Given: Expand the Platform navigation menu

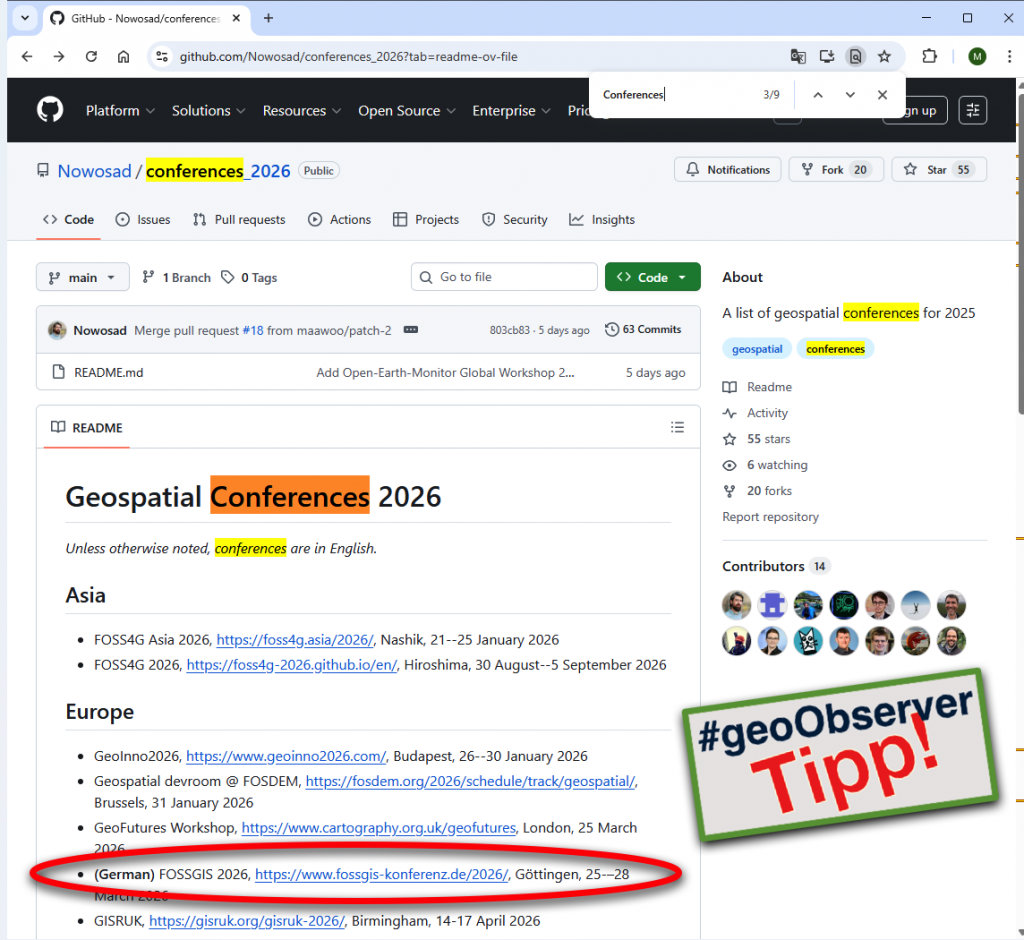Looking at the screenshot, I should click(x=120, y=111).
